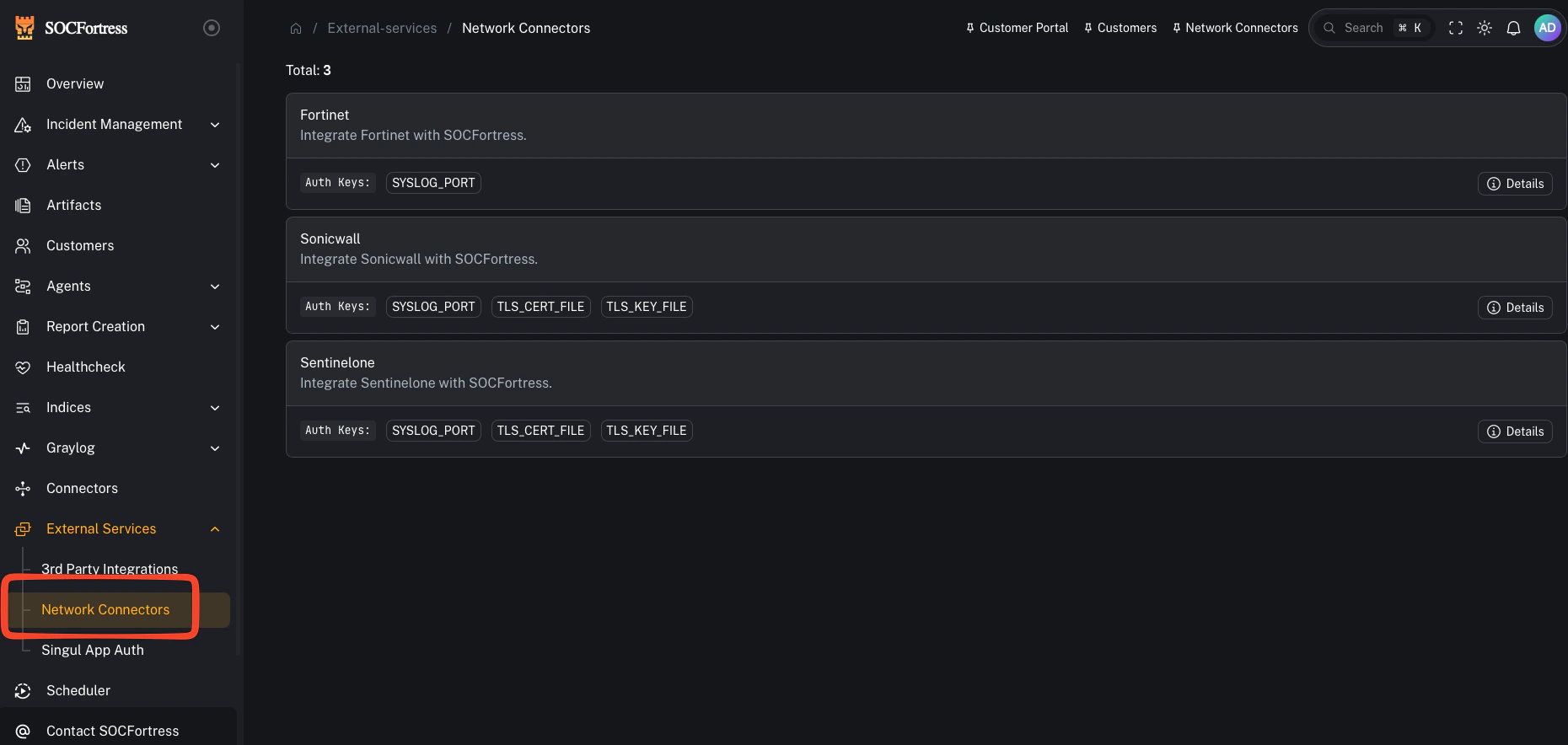This screenshot has height=745, width=1568.
Task: Click Sentinelone TLS_KEY_FILE auth key tag
Action: (x=647, y=431)
